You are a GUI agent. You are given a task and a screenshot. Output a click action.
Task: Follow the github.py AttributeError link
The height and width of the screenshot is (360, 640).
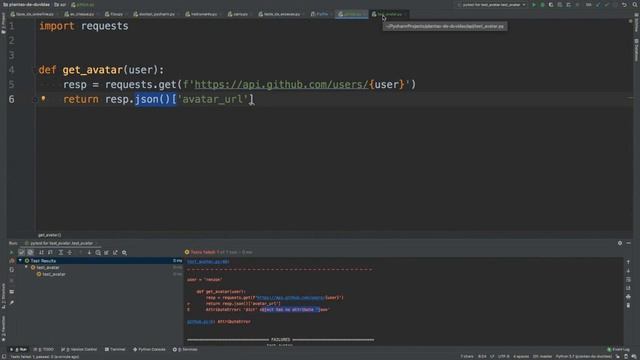[201, 322]
